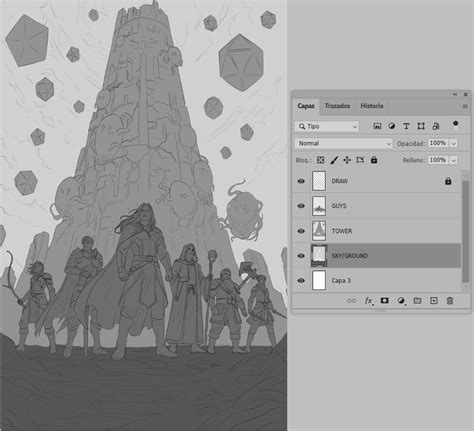Switch to the Trazados tab

(337, 106)
